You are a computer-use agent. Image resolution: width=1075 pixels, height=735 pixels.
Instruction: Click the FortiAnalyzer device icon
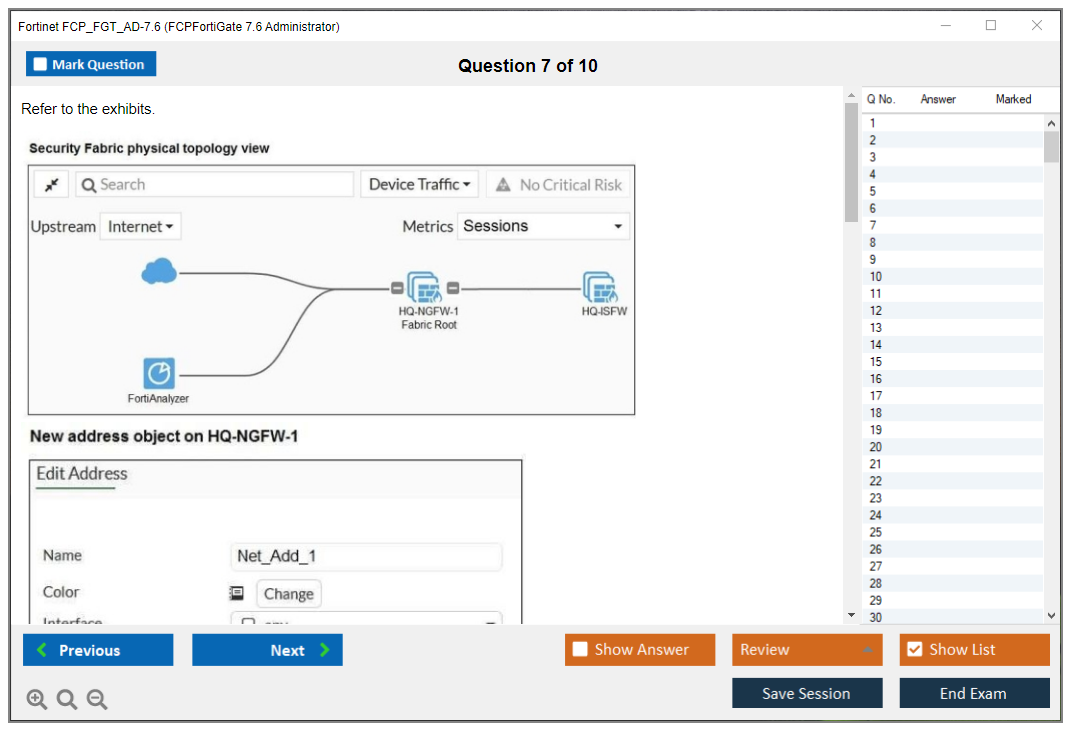pos(159,374)
